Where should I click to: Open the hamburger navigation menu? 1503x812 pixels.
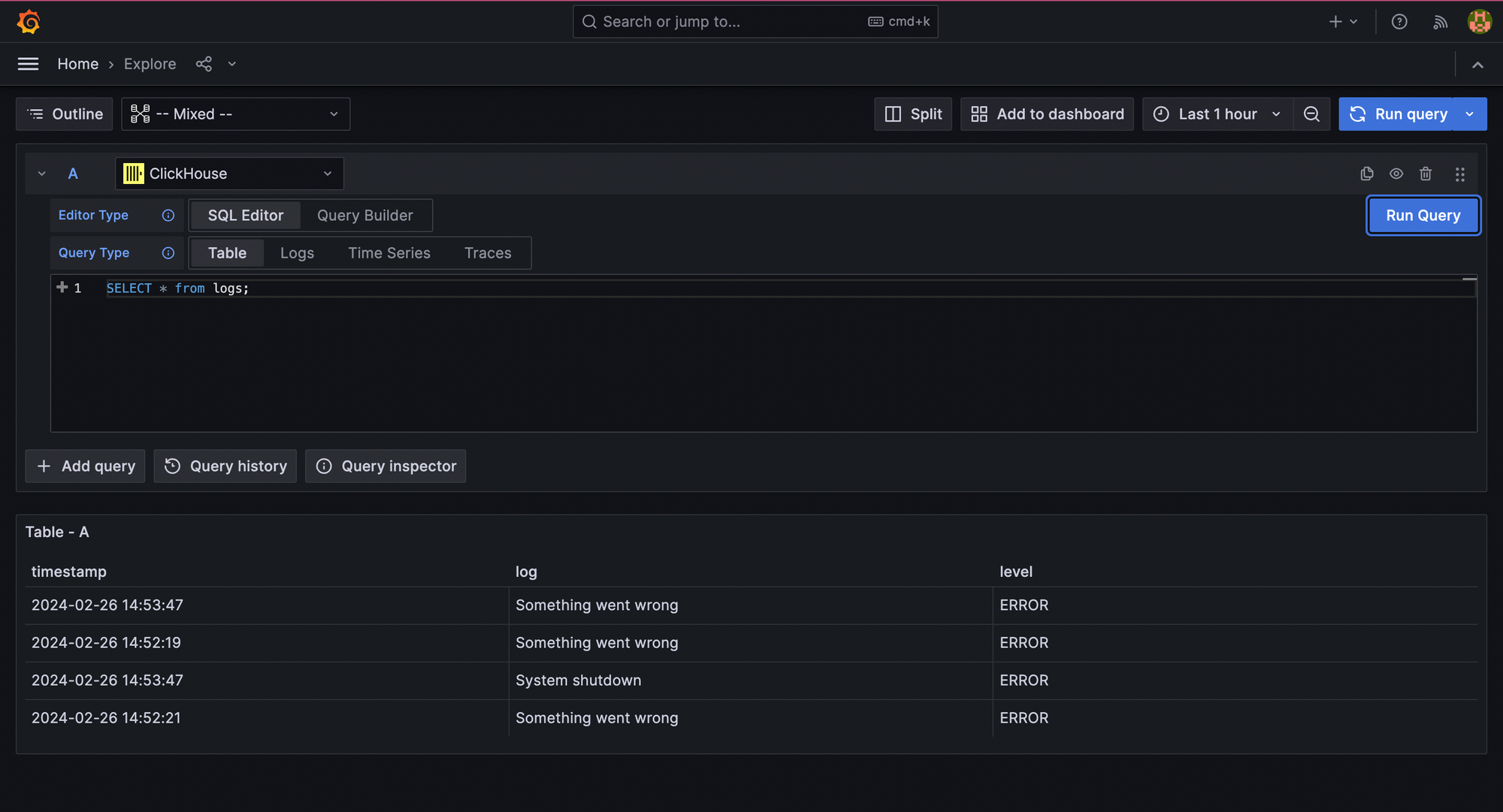tap(28, 64)
